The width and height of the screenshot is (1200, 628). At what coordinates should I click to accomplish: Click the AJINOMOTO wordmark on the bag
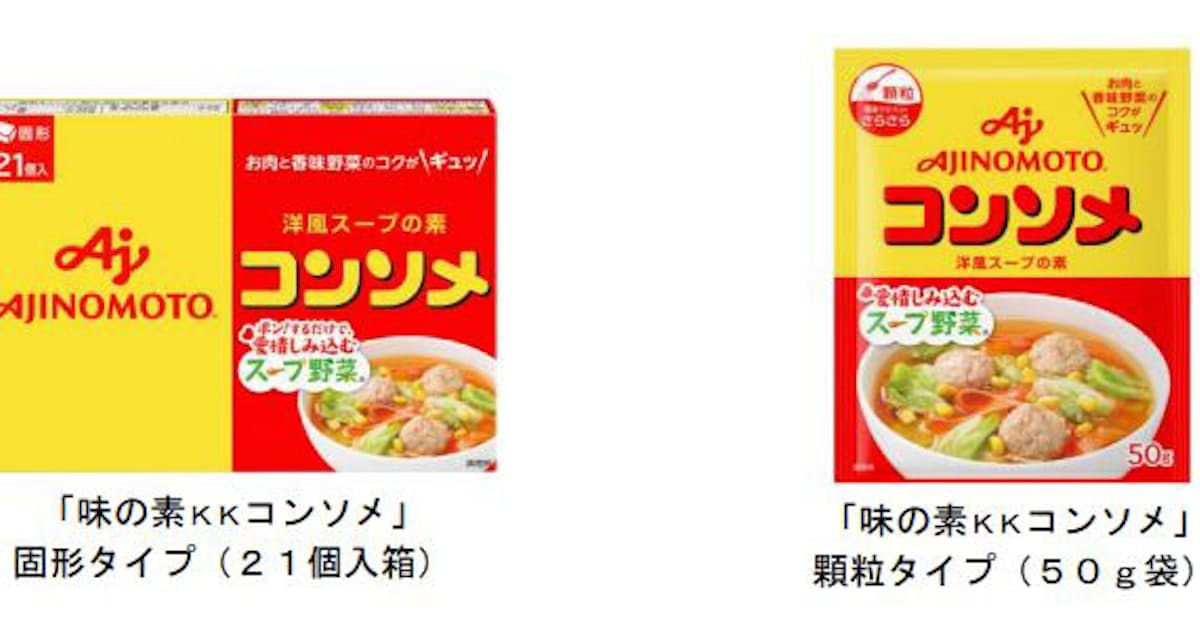[x=1011, y=160]
